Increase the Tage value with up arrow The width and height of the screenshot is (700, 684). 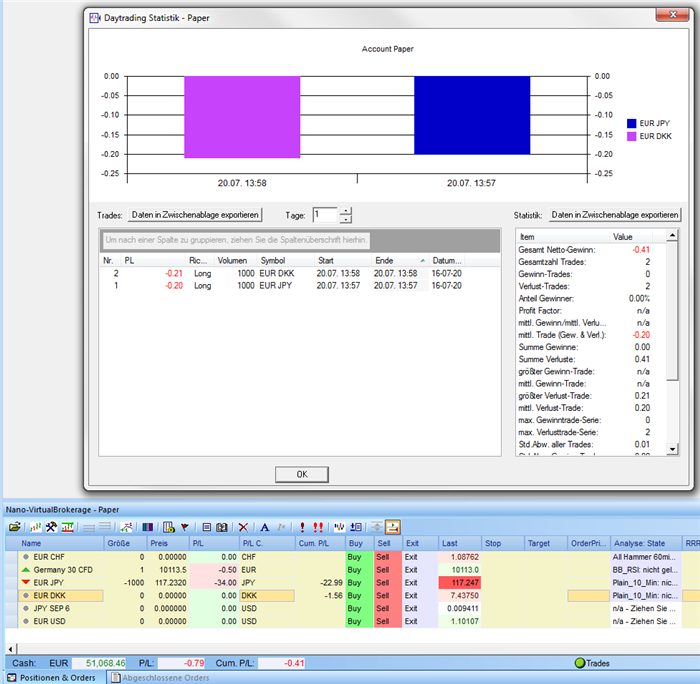pos(346,210)
